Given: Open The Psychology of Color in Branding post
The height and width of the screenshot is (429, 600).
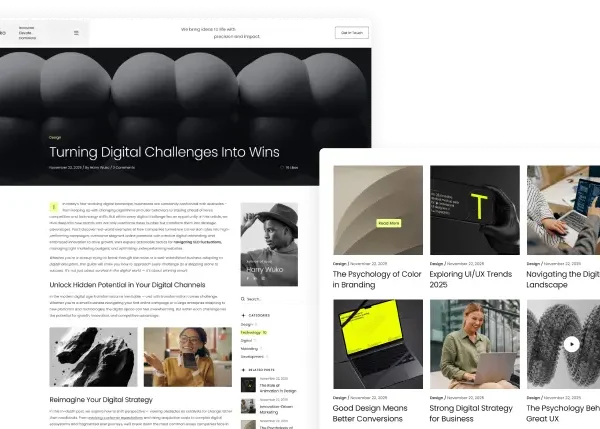Looking at the screenshot, I should [x=377, y=279].
